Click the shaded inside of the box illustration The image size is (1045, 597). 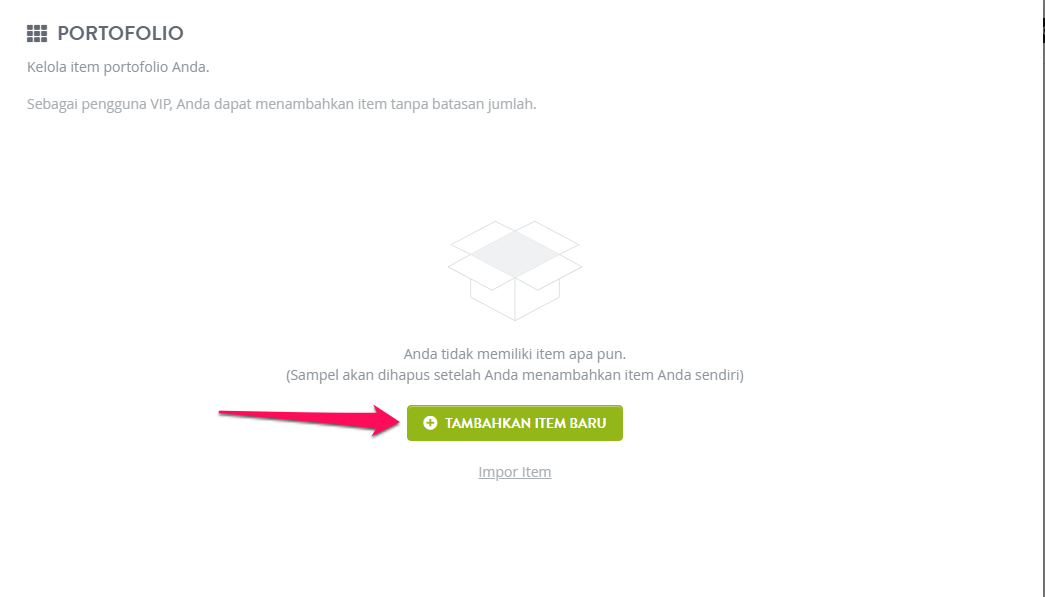coord(515,254)
